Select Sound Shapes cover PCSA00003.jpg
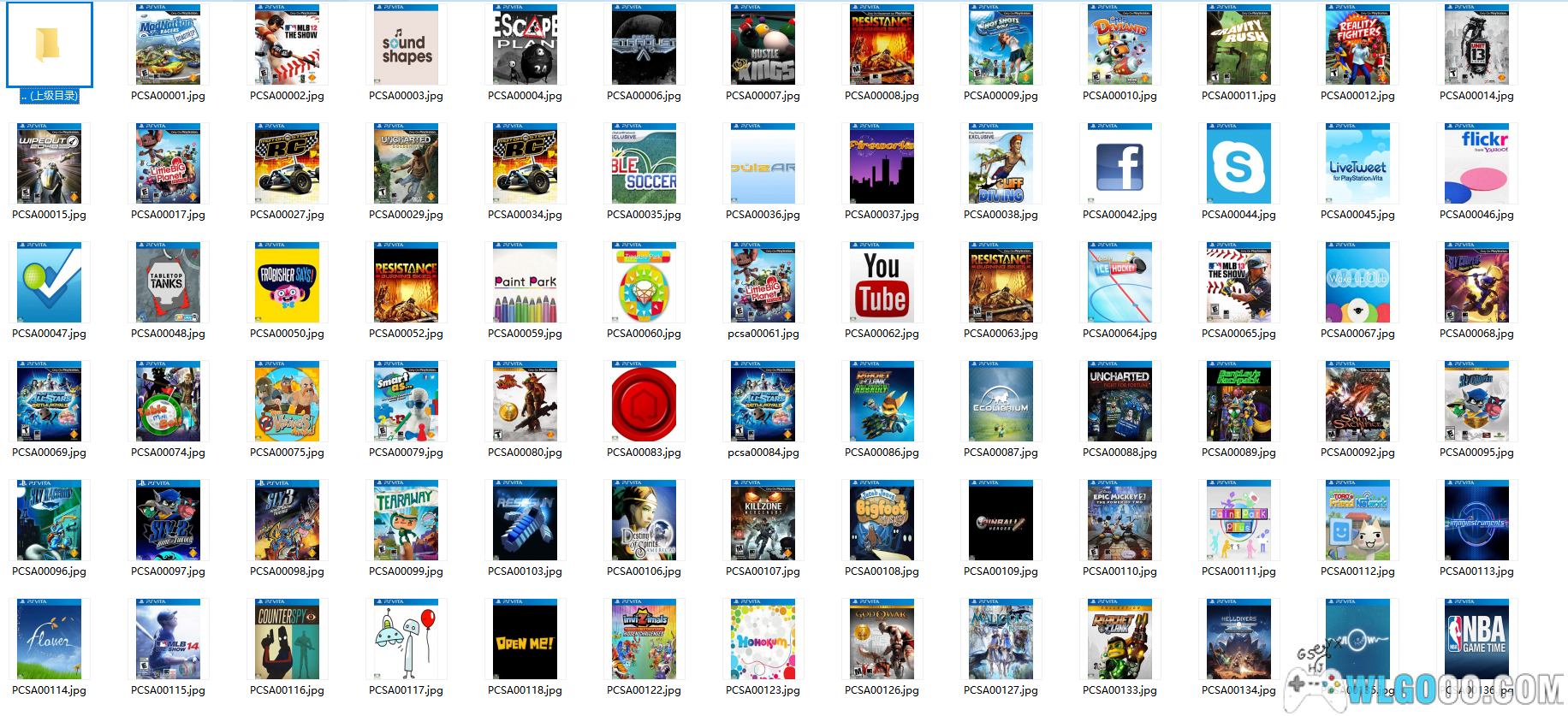1568x716 pixels. point(406,45)
